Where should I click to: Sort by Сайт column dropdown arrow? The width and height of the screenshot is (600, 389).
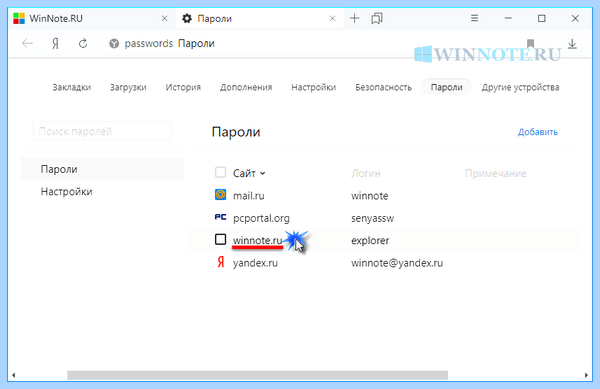[x=262, y=174]
